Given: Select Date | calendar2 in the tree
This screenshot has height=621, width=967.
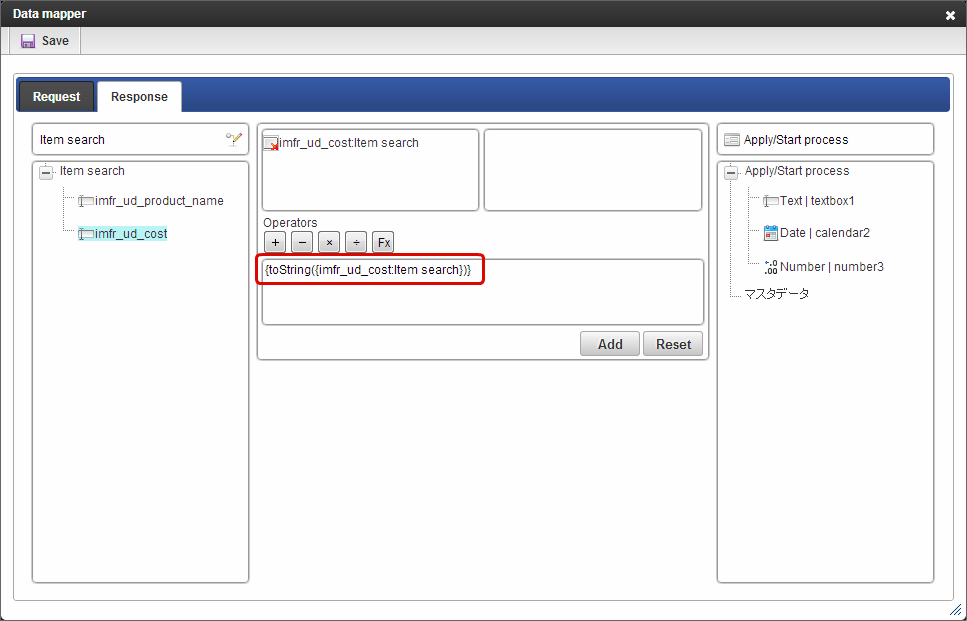Looking at the screenshot, I should pos(825,233).
